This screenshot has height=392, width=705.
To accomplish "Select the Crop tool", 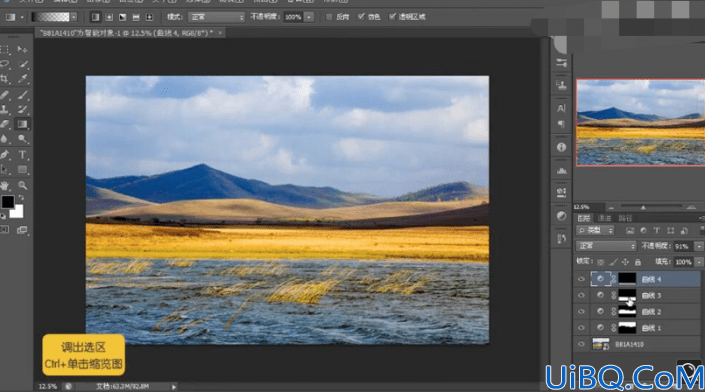I will 4,79.
